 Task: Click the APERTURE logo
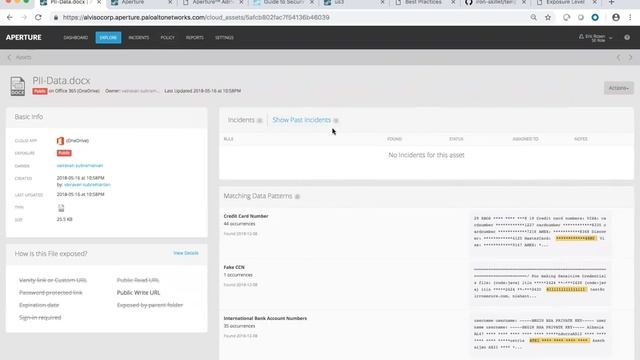point(24,38)
